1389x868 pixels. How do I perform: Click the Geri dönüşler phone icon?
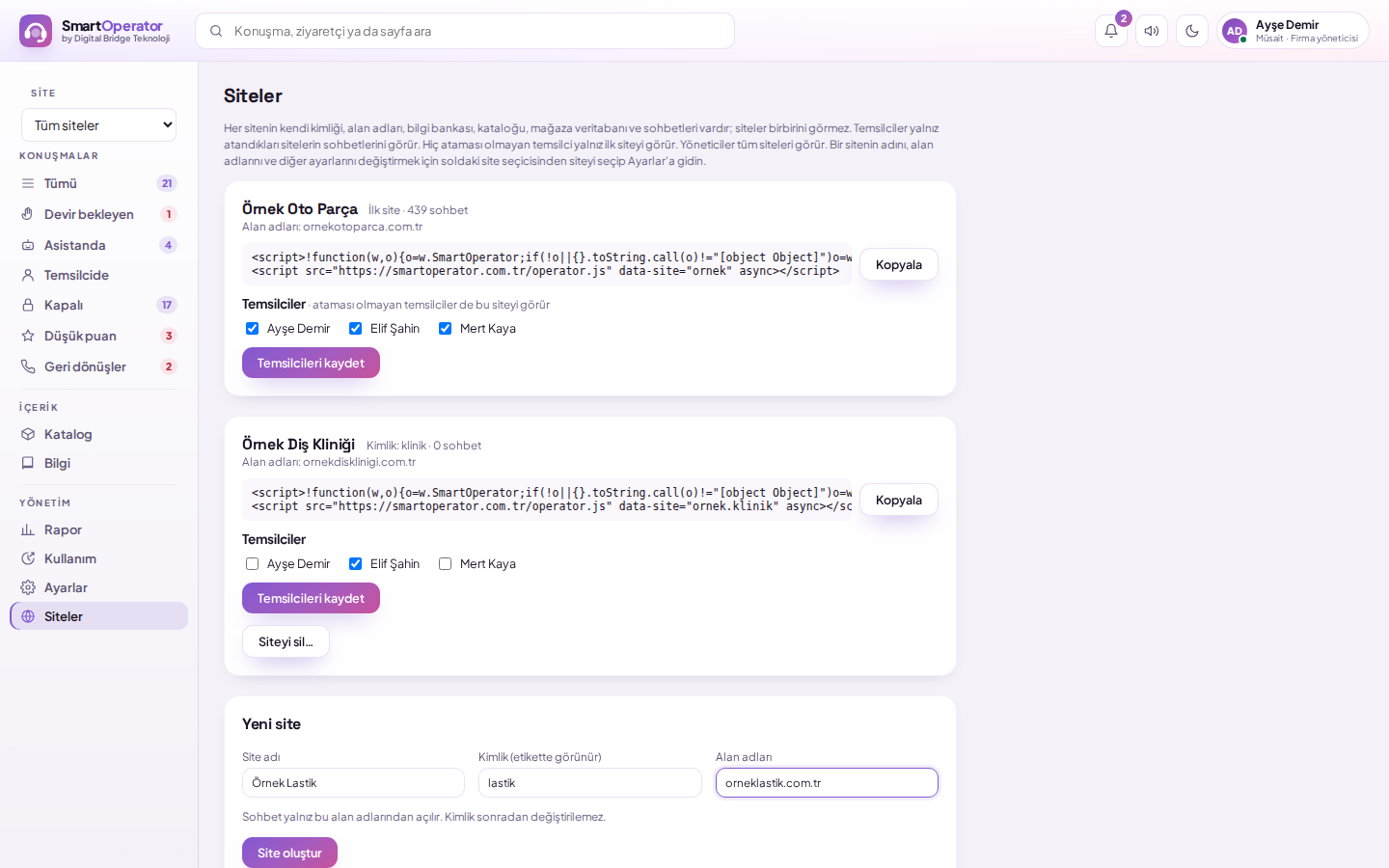28,366
